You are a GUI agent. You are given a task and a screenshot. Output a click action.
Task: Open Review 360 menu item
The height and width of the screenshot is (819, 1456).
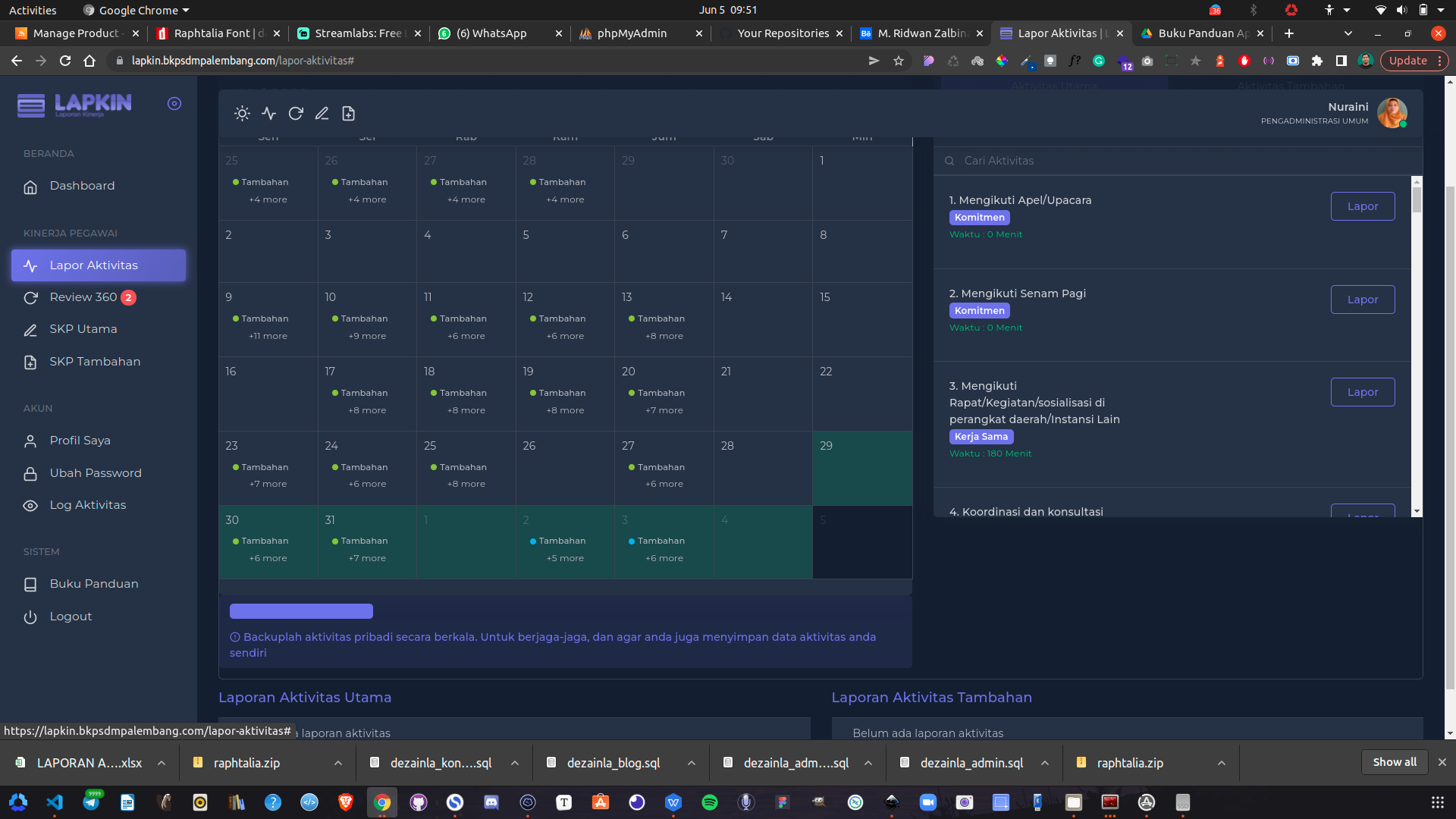83,297
